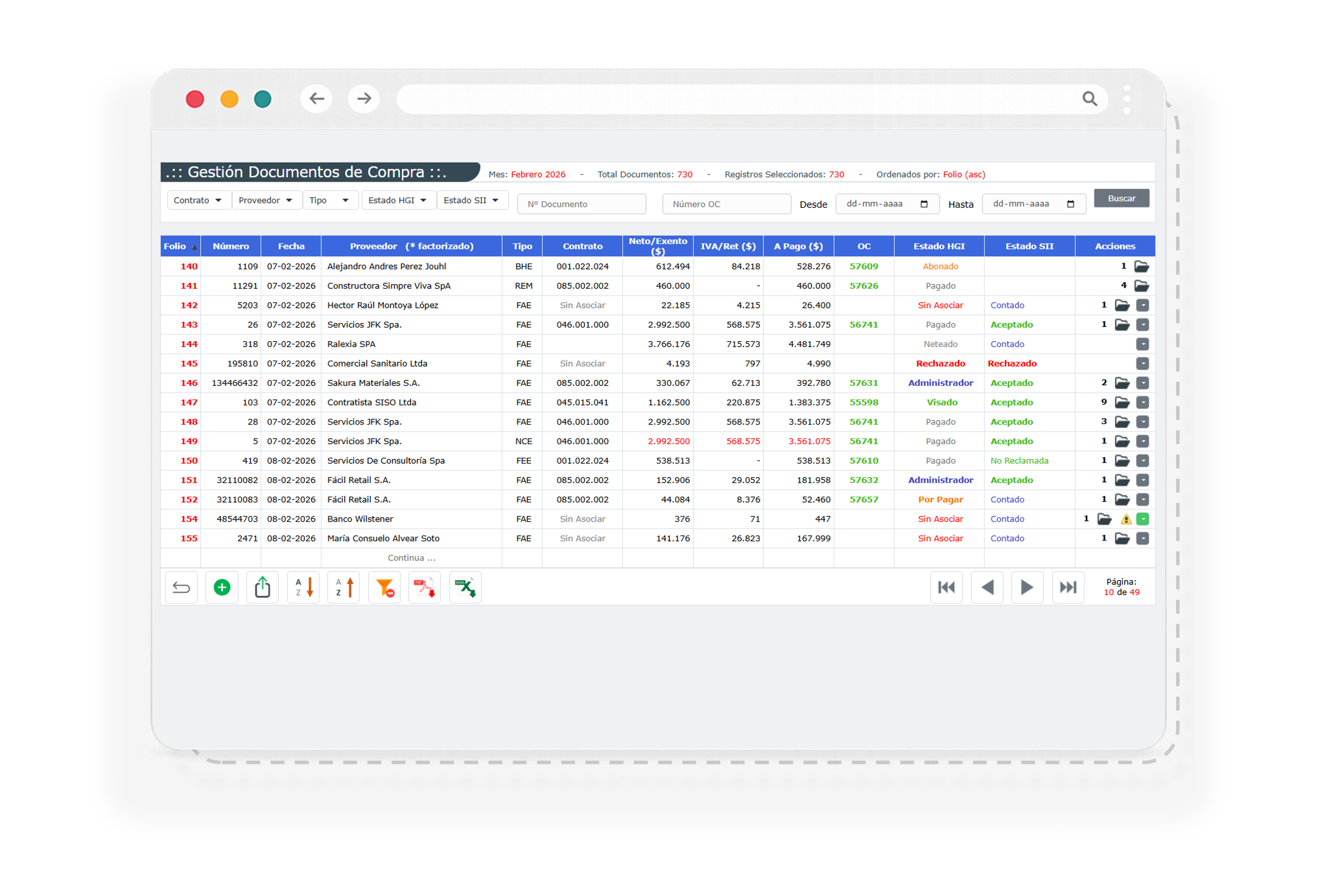Sort the table by the Folio column header
This screenshot has height=896, width=1321.
tap(178, 246)
